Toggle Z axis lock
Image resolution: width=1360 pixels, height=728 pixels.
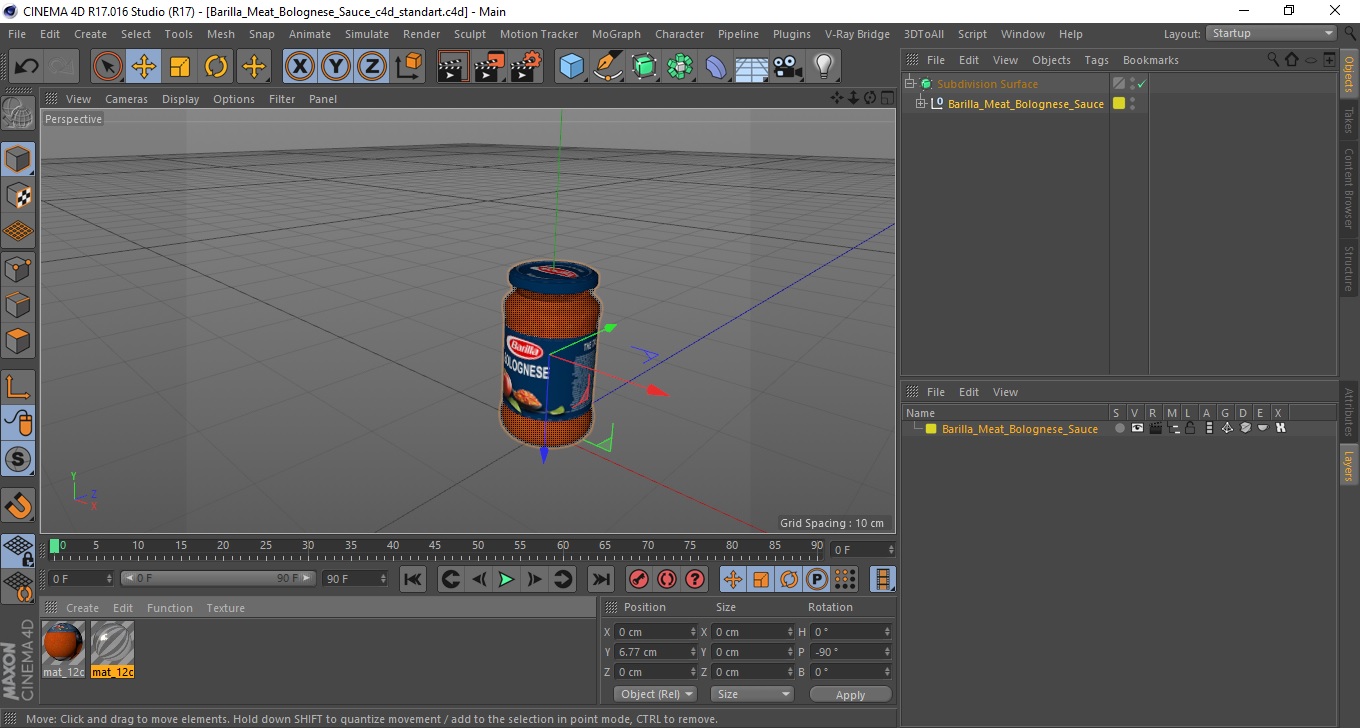pyautogui.click(x=372, y=67)
